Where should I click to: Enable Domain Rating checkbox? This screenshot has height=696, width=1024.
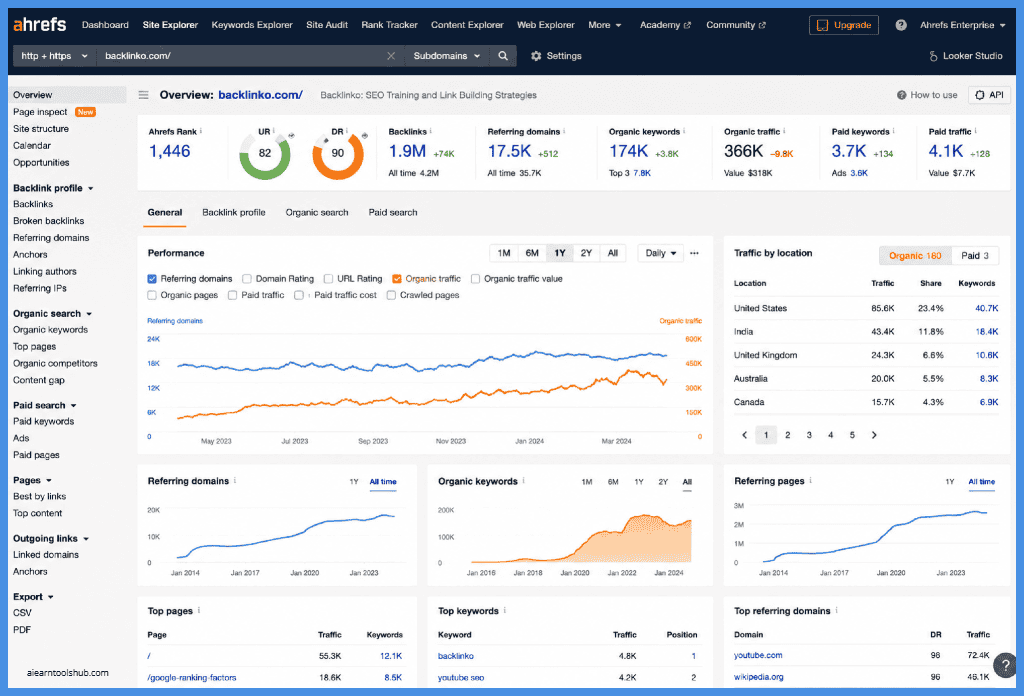tap(247, 279)
